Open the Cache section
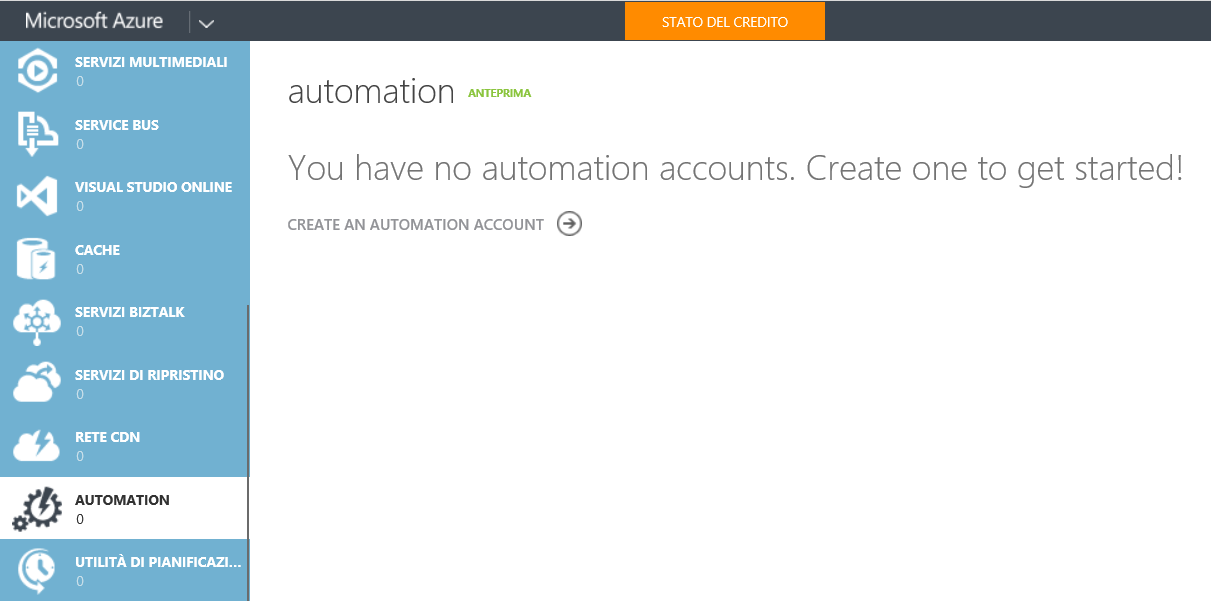 tap(124, 259)
